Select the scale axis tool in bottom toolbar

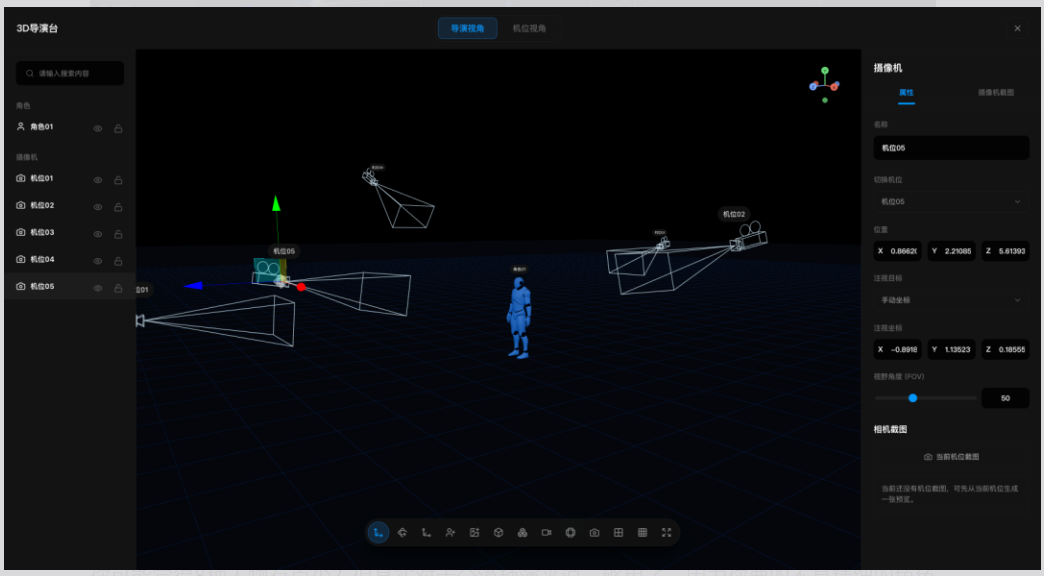click(426, 533)
